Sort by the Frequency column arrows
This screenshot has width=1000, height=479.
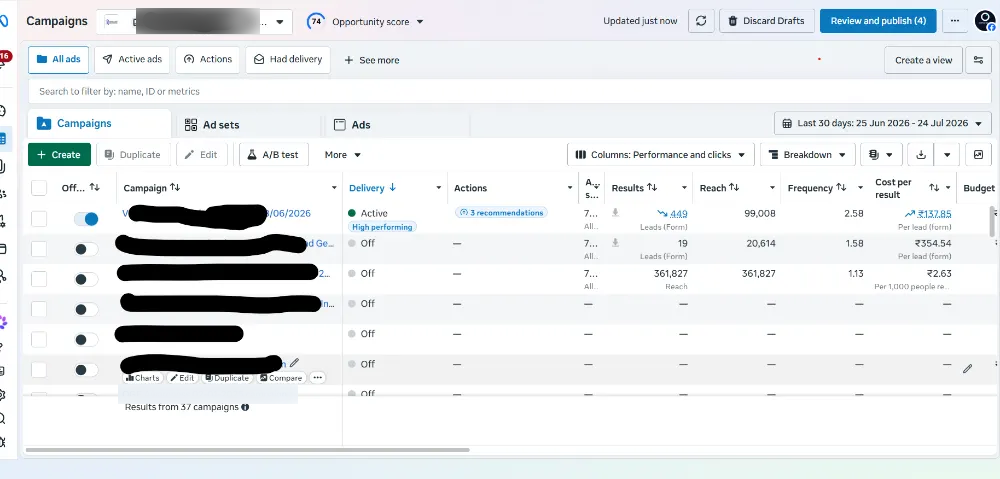tap(841, 188)
